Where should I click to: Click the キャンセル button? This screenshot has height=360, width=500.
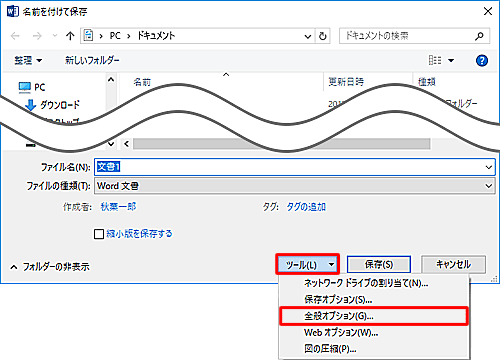pos(453,265)
